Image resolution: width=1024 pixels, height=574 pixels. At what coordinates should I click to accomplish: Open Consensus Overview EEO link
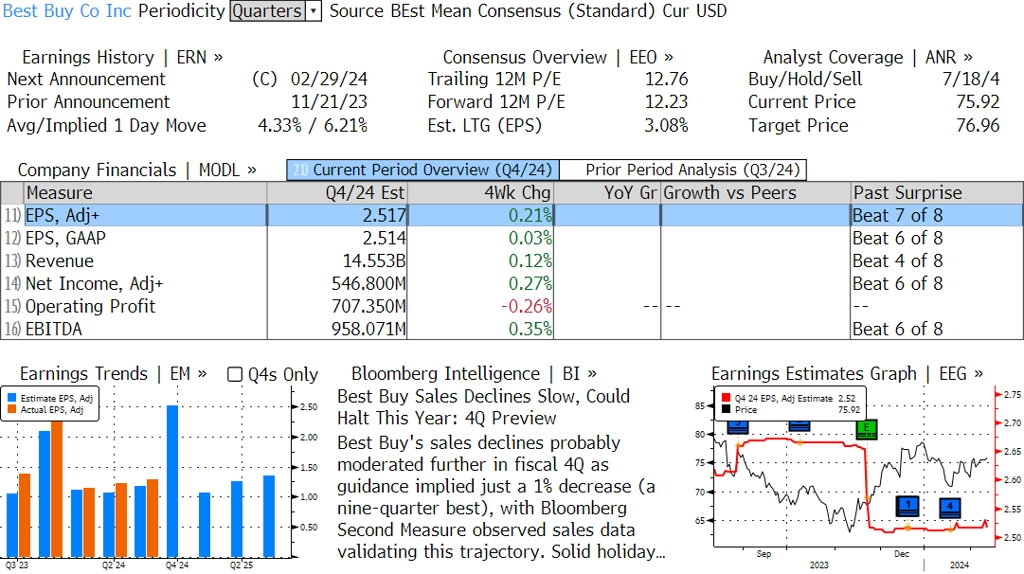coord(558,57)
